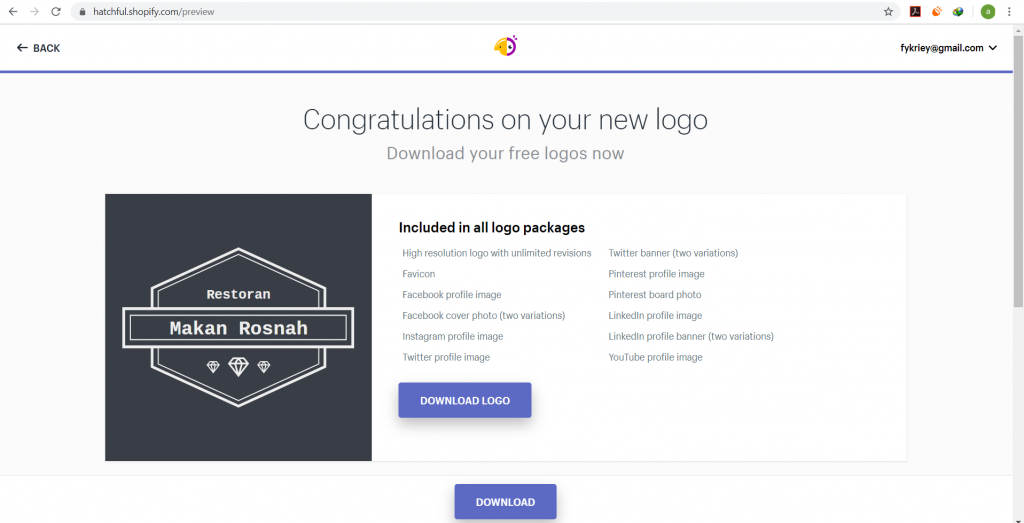Image resolution: width=1024 pixels, height=523 pixels.
Task: Click the bottom DOWNLOAD button
Action: tap(505, 501)
